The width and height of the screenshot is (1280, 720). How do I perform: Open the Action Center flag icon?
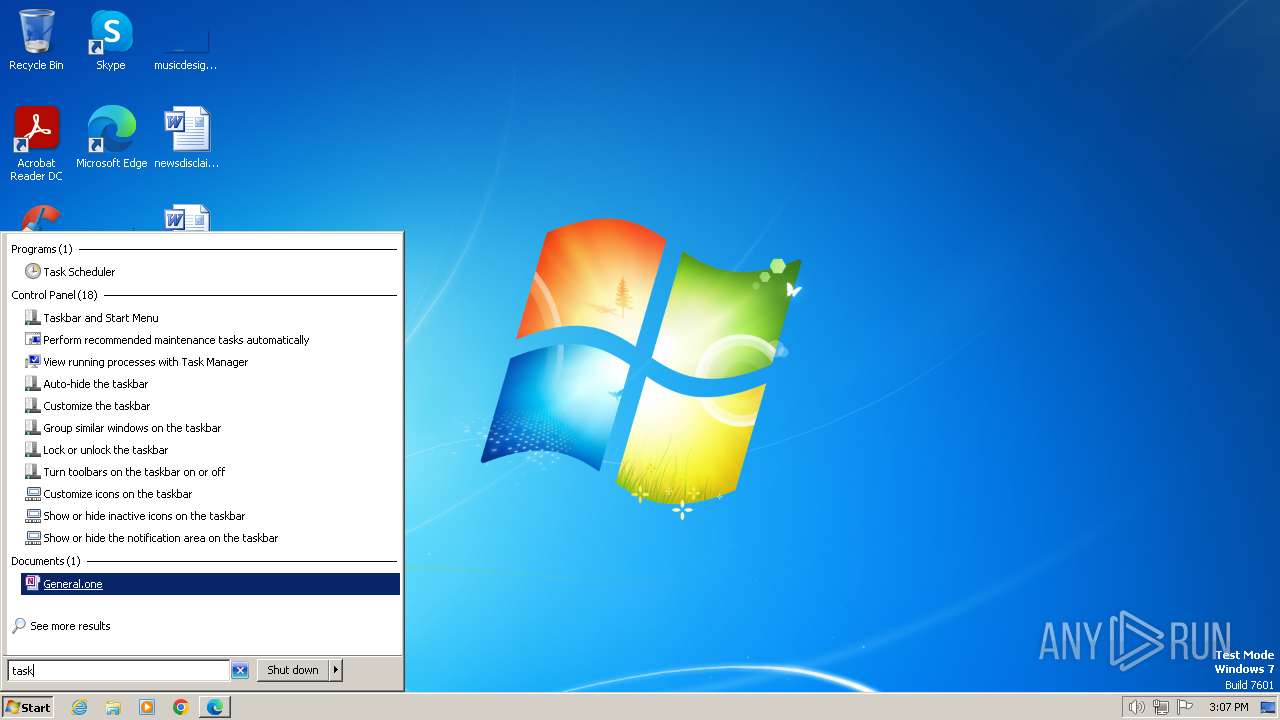(x=1186, y=707)
